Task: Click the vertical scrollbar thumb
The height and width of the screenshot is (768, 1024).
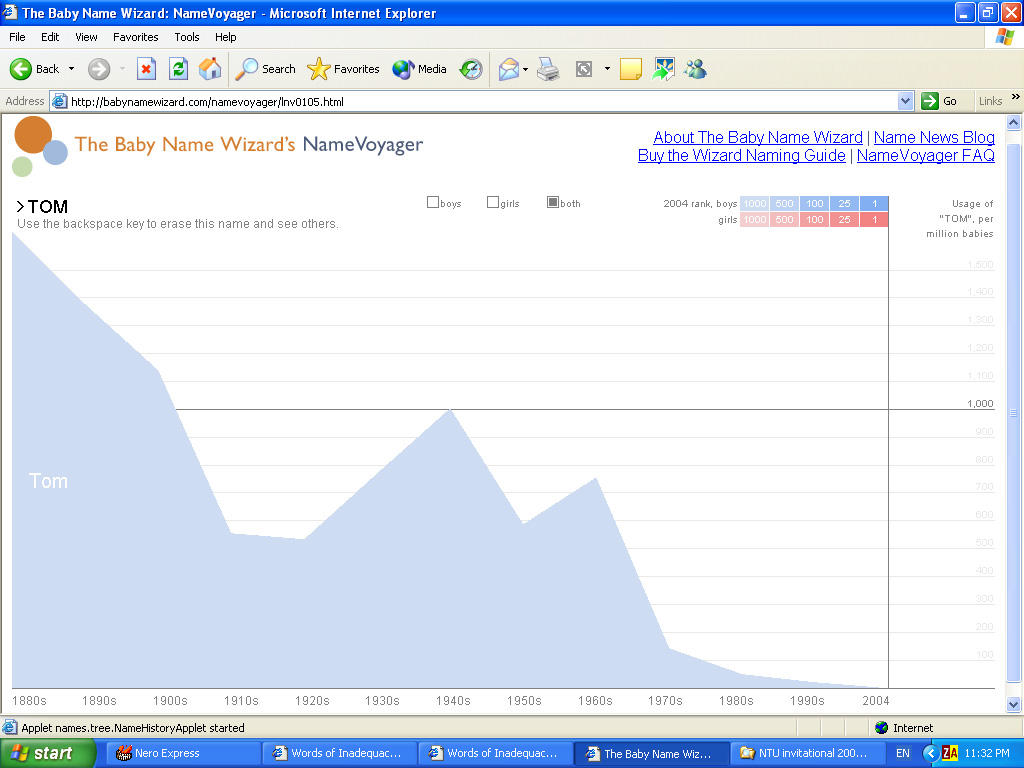Action: click(x=1014, y=413)
